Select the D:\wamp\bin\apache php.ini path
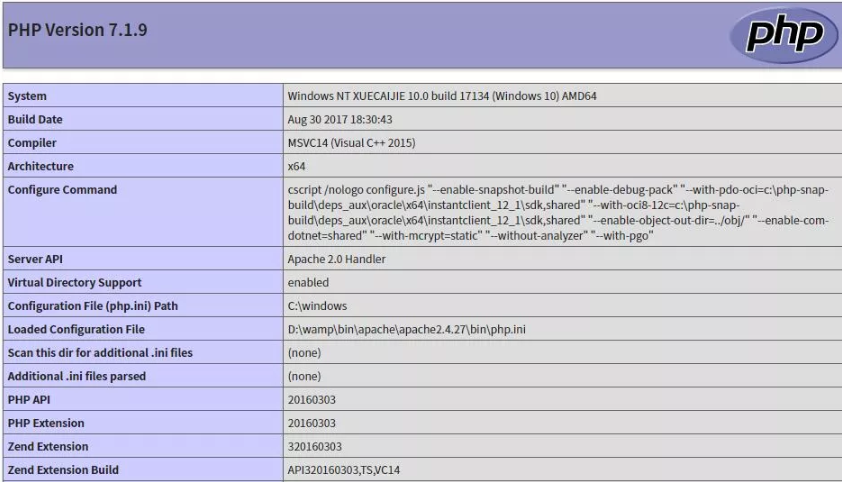Screen dimensions: 842x482 [x=407, y=330]
